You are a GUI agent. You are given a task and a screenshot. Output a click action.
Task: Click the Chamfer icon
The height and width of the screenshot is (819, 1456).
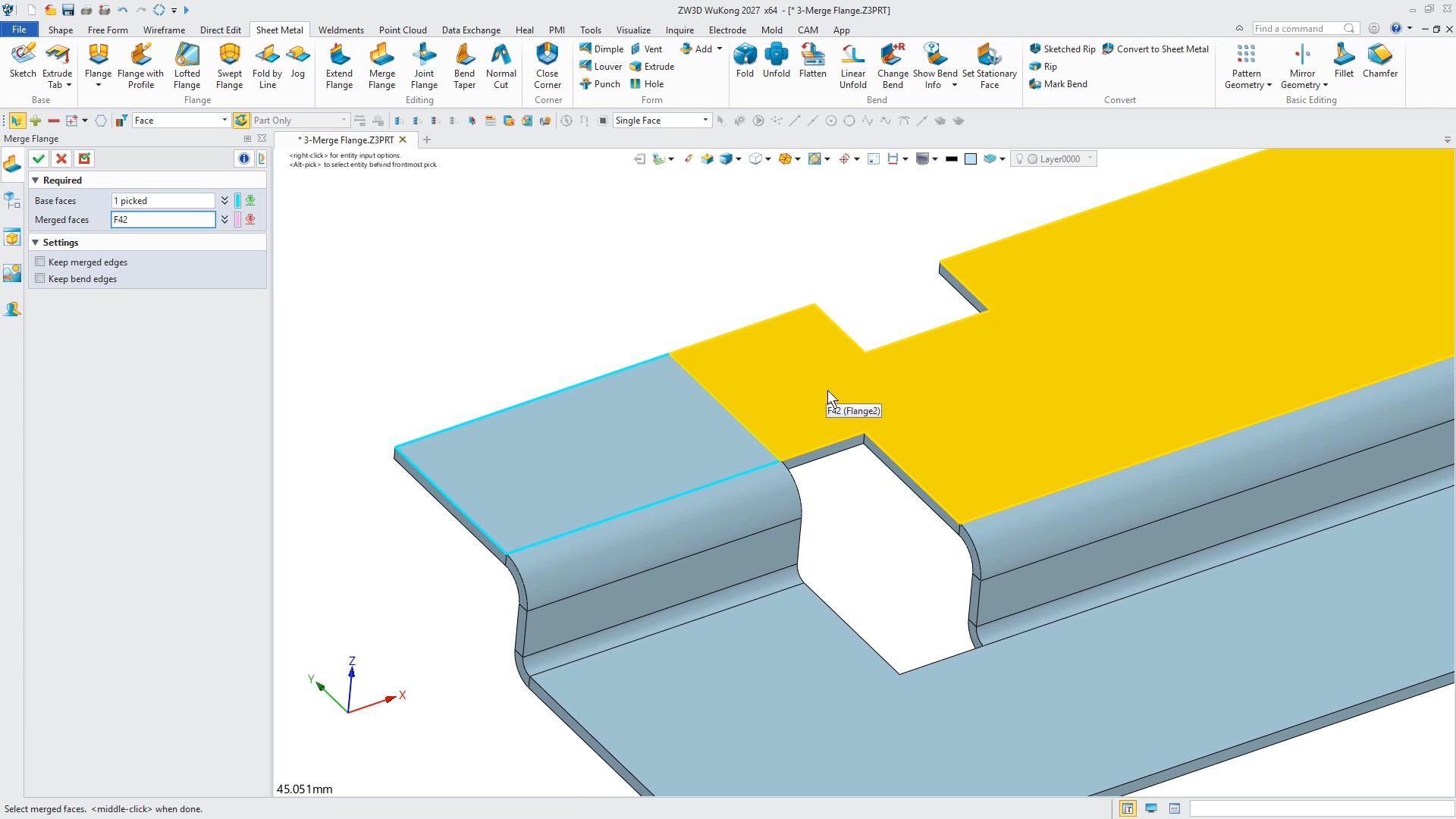click(1379, 61)
